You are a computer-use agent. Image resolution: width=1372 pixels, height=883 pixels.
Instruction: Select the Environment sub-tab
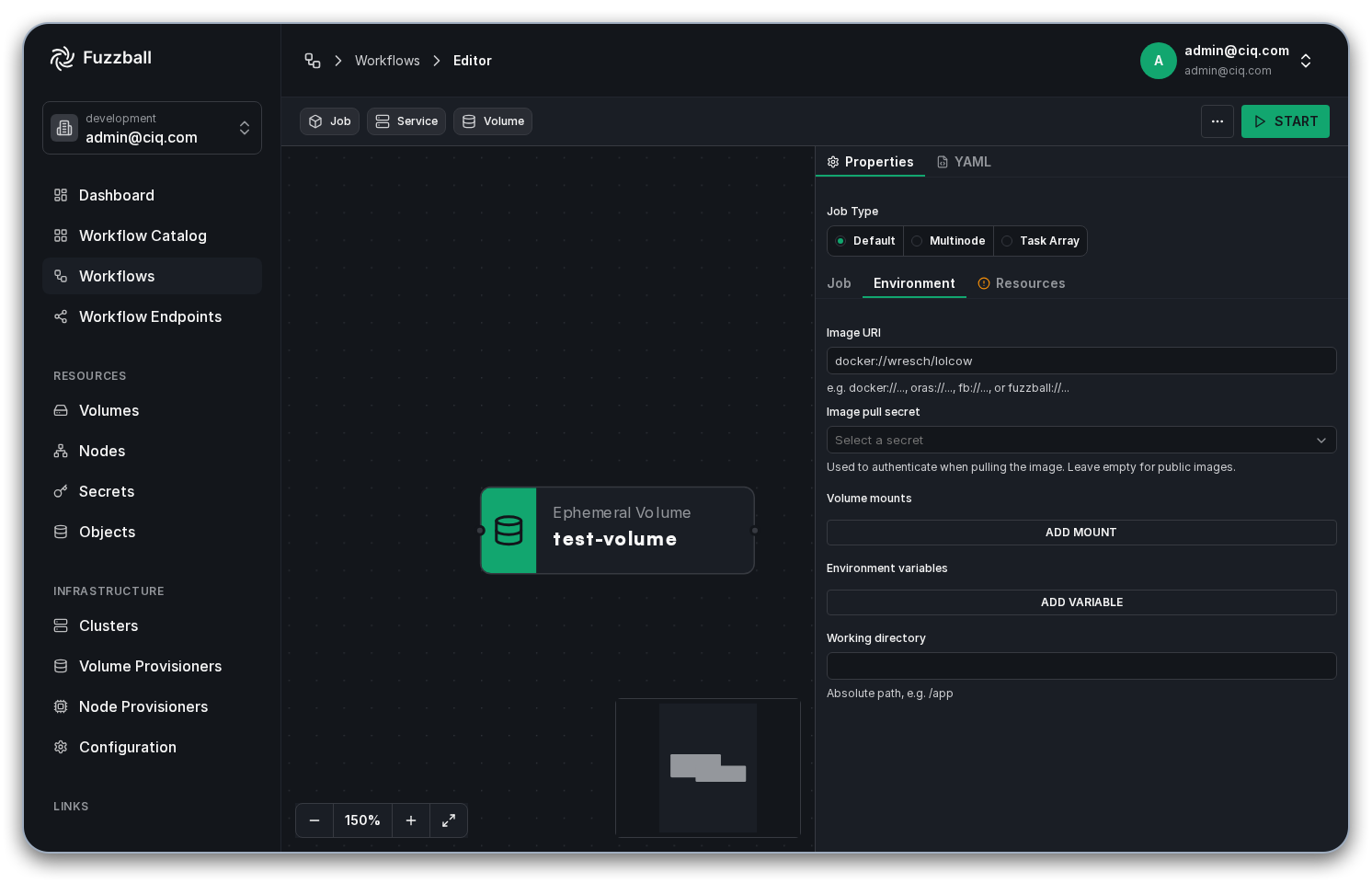click(914, 283)
